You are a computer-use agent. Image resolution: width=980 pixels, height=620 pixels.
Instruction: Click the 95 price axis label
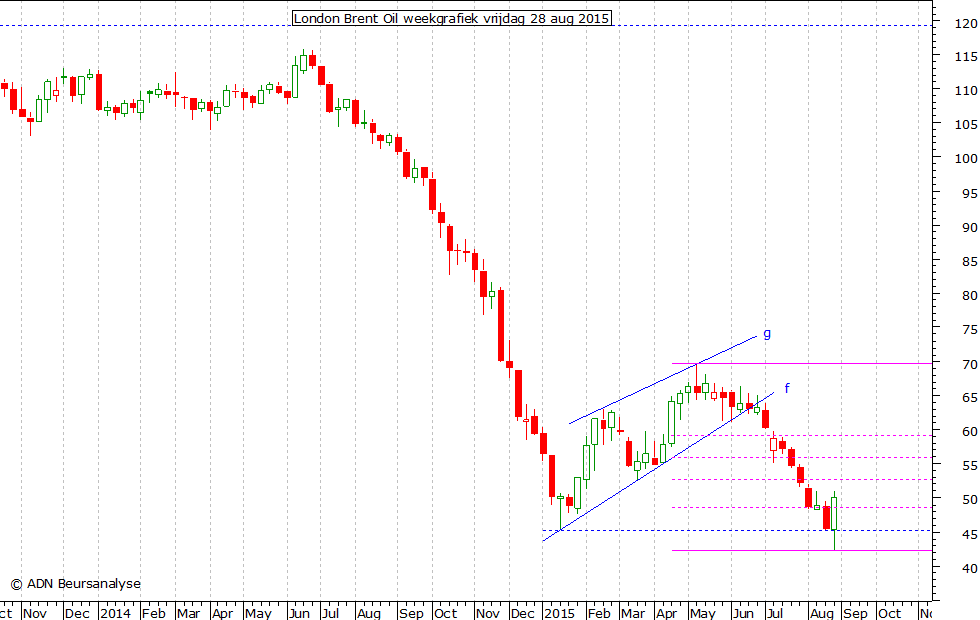tap(969, 194)
